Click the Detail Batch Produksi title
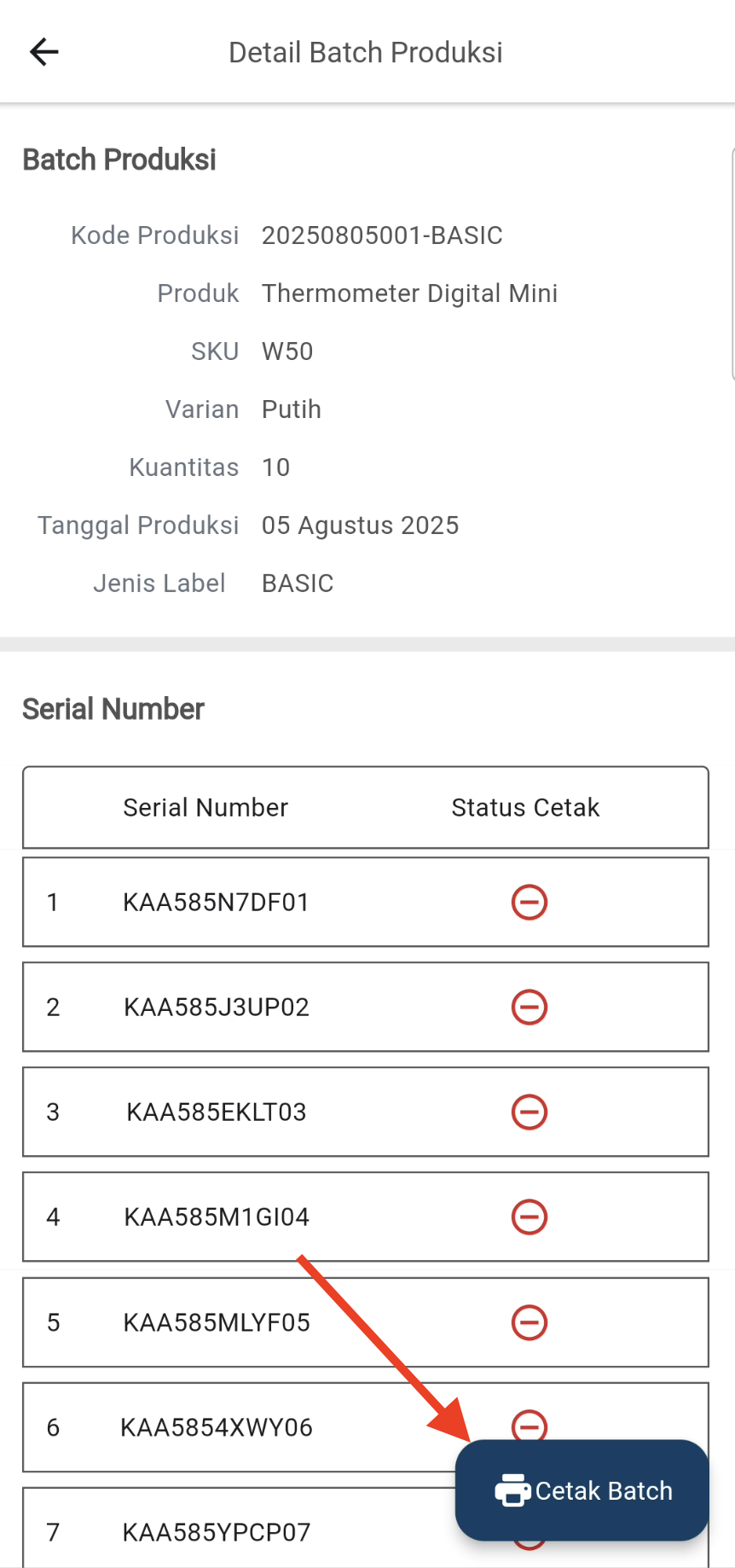Image resolution: width=735 pixels, height=1568 pixels. point(366,53)
